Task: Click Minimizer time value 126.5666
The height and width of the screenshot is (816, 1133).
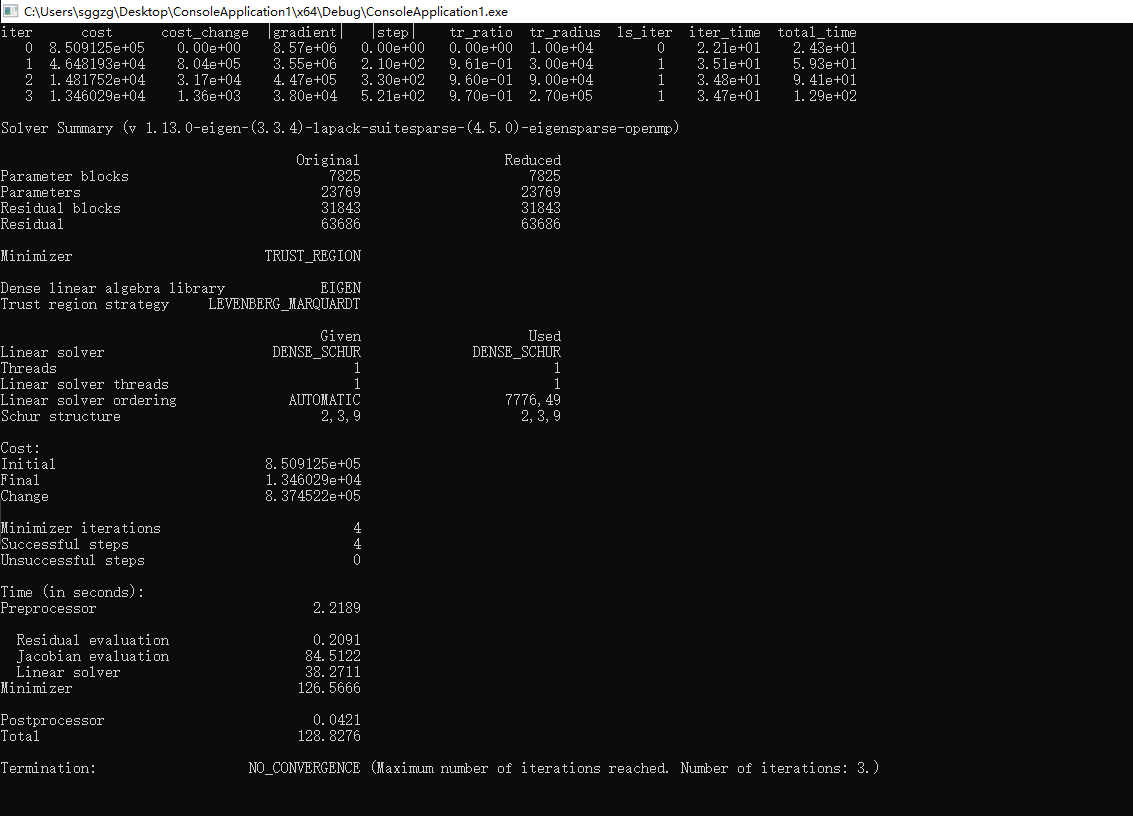Action: (x=328, y=688)
